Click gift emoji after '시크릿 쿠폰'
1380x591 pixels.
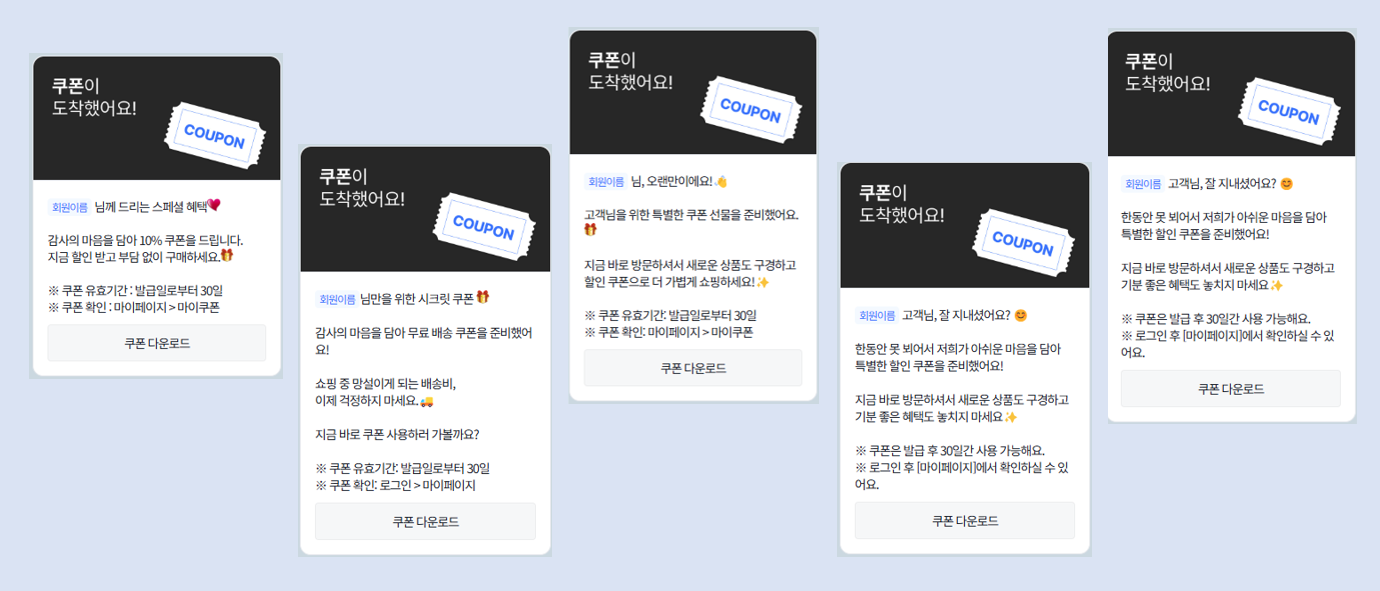[x=483, y=297]
